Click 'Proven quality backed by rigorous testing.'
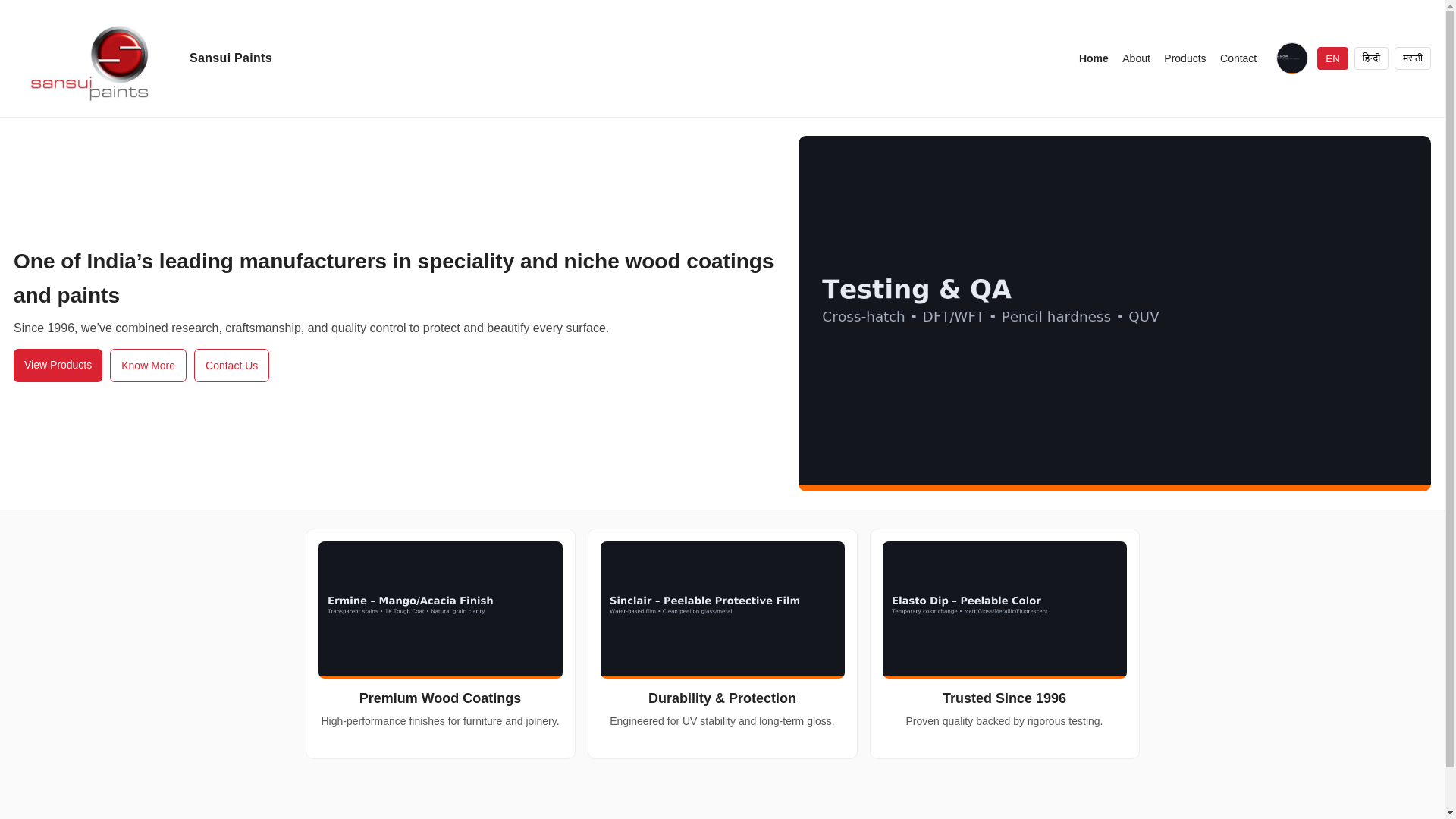 [x=1004, y=721]
